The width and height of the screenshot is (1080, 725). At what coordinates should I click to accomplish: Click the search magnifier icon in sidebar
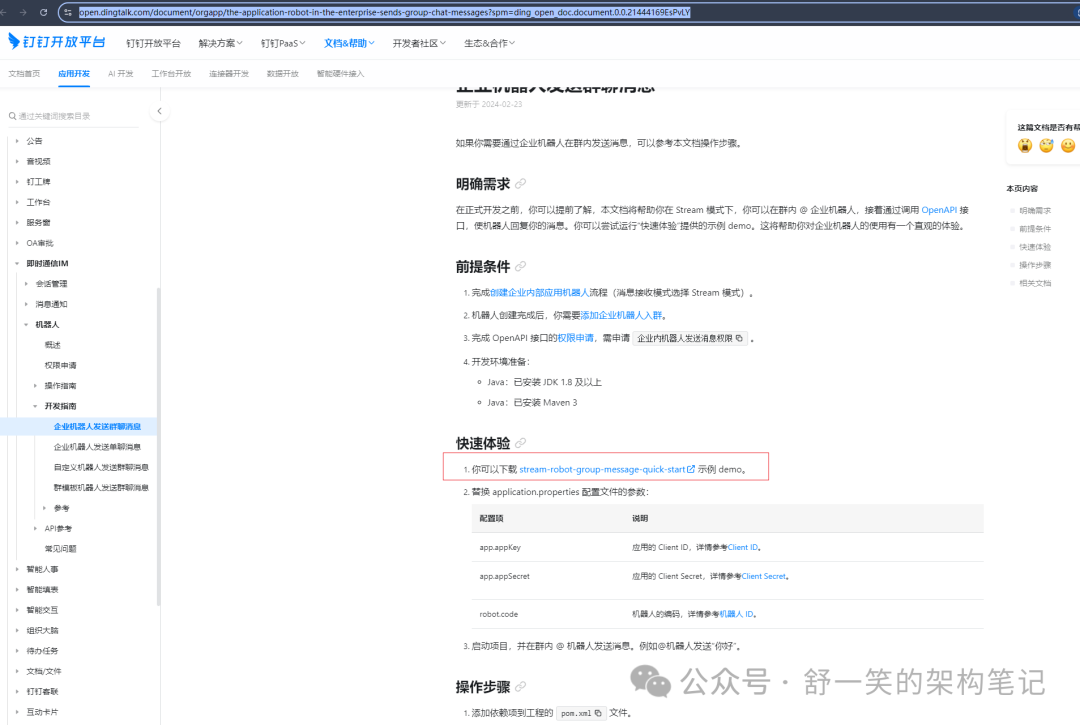pyautogui.click(x=12, y=116)
